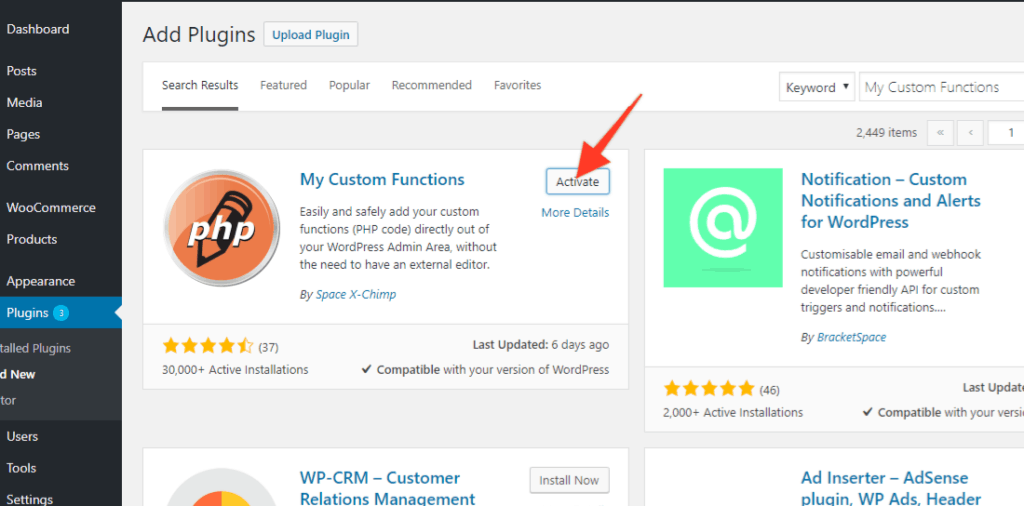The height and width of the screenshot is (506, 1024).
Task: Click the WP-CRM plugin icon thumbnail
Action: [221, 488]
